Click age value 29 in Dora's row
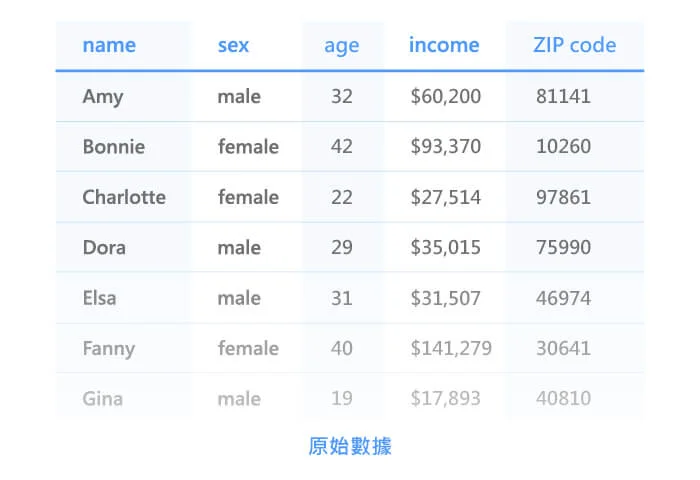 pyautogui.click(x=342, y=247)
